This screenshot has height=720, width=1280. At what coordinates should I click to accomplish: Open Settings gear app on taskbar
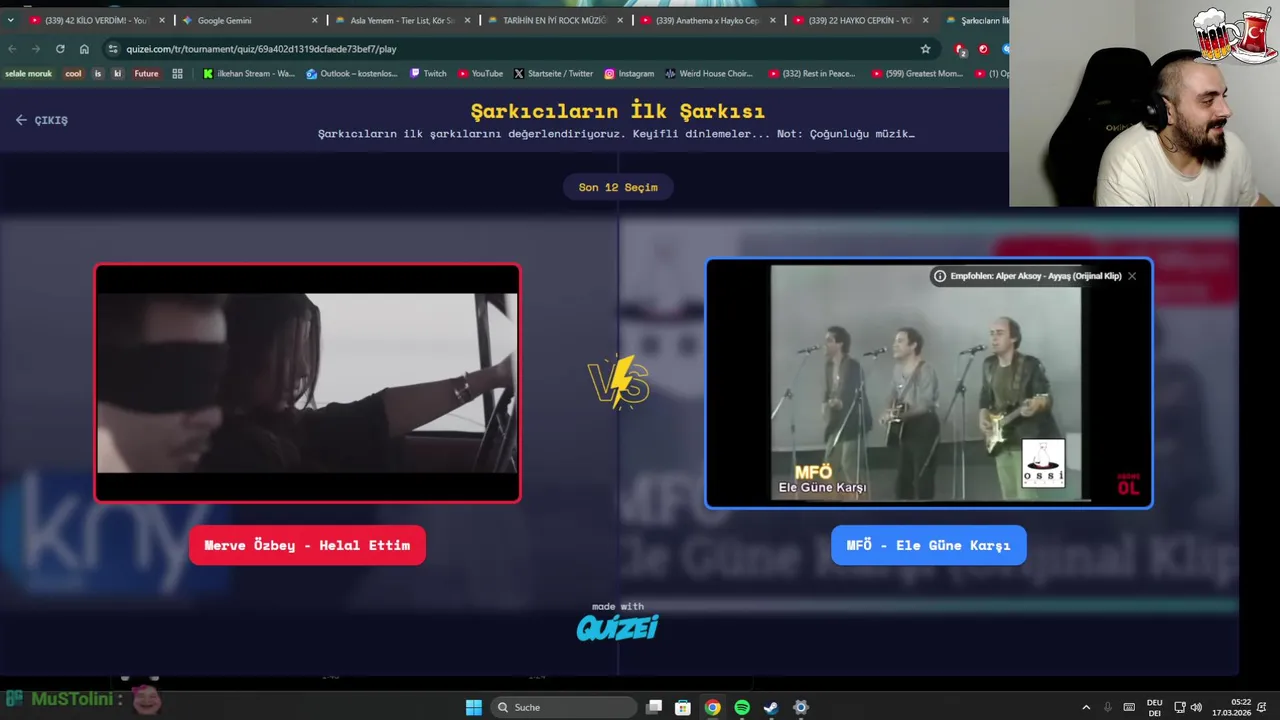(800, 707)
